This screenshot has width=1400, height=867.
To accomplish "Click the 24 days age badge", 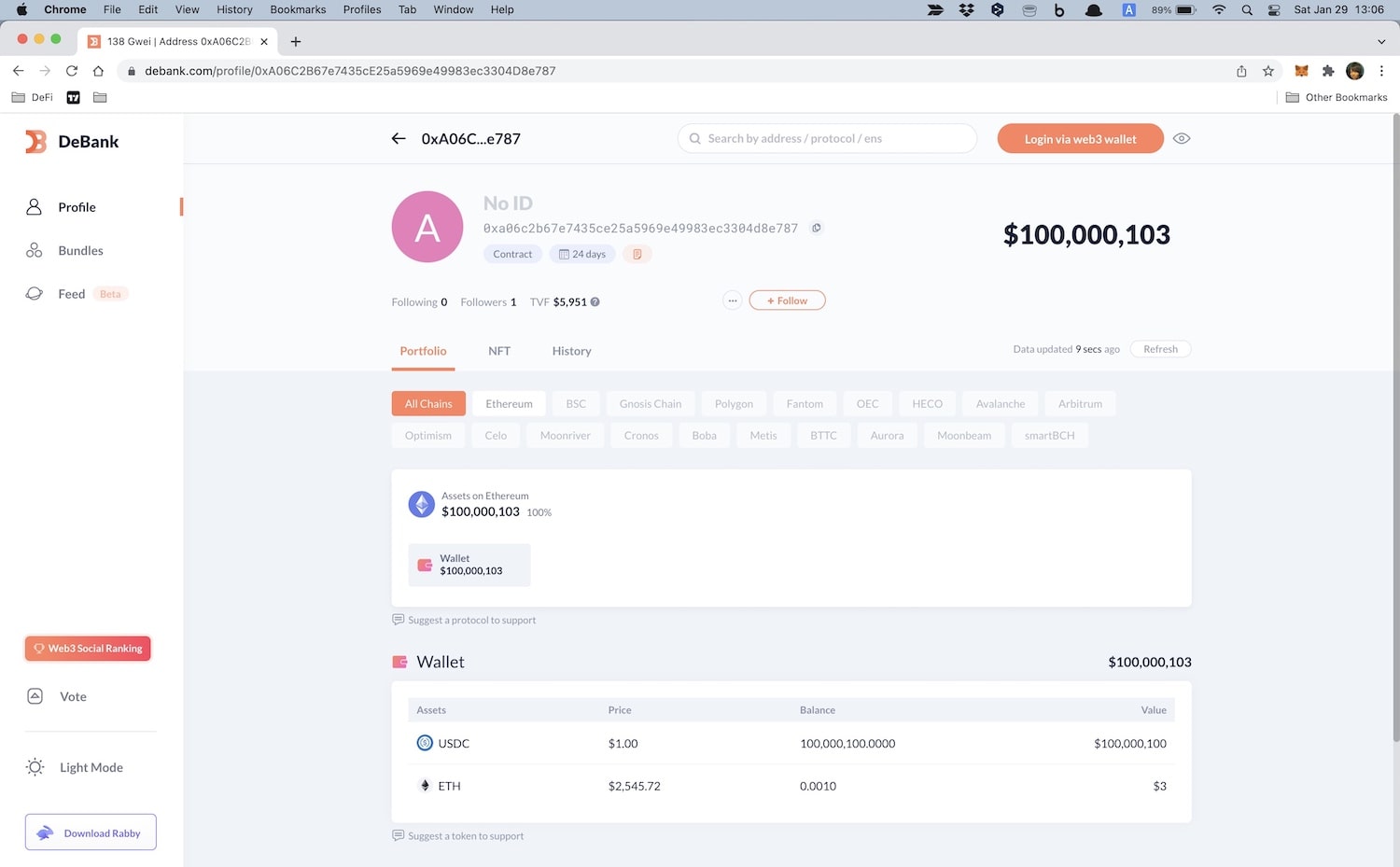I will point(582,254).
